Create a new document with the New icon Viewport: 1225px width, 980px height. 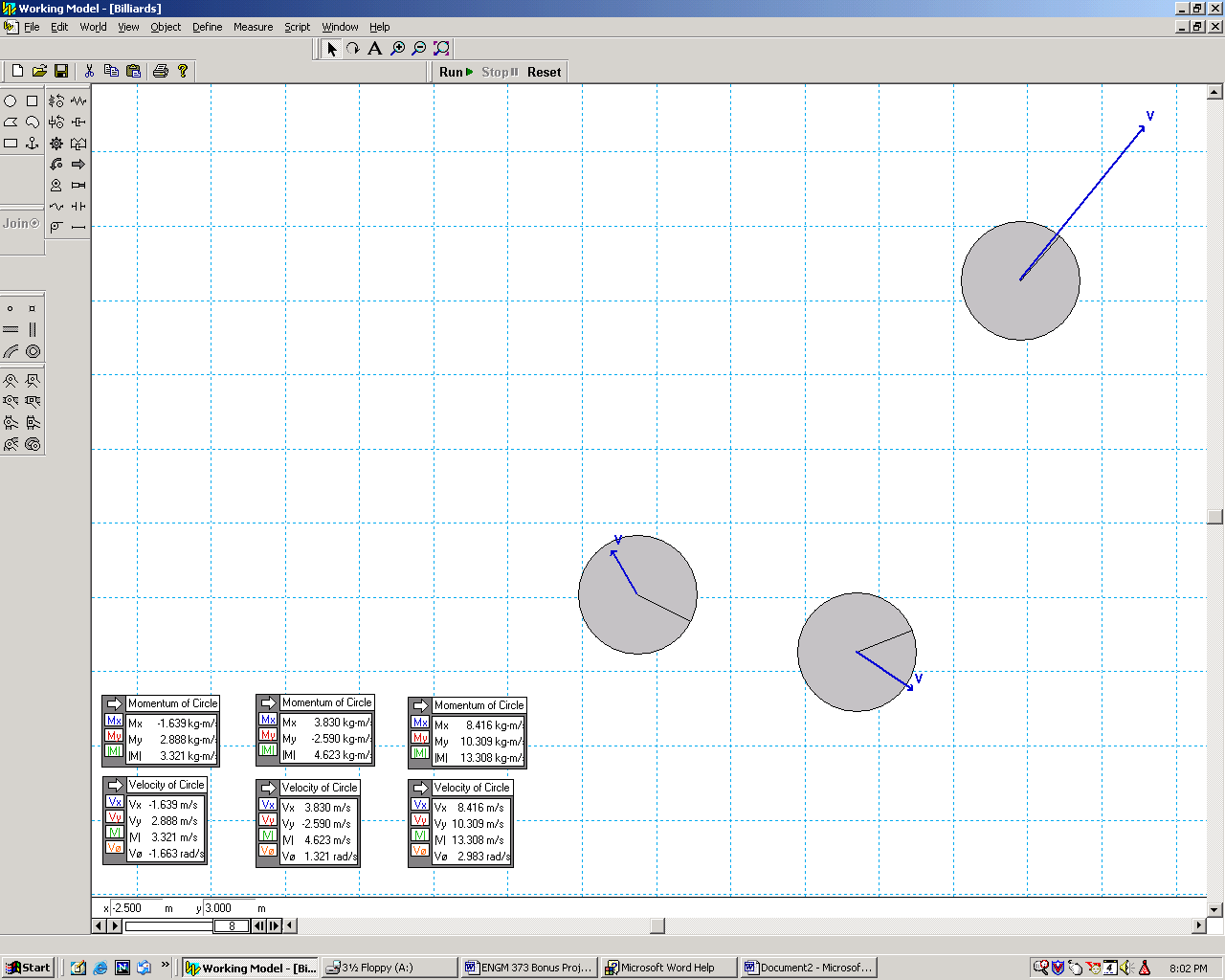pos(17,71)
